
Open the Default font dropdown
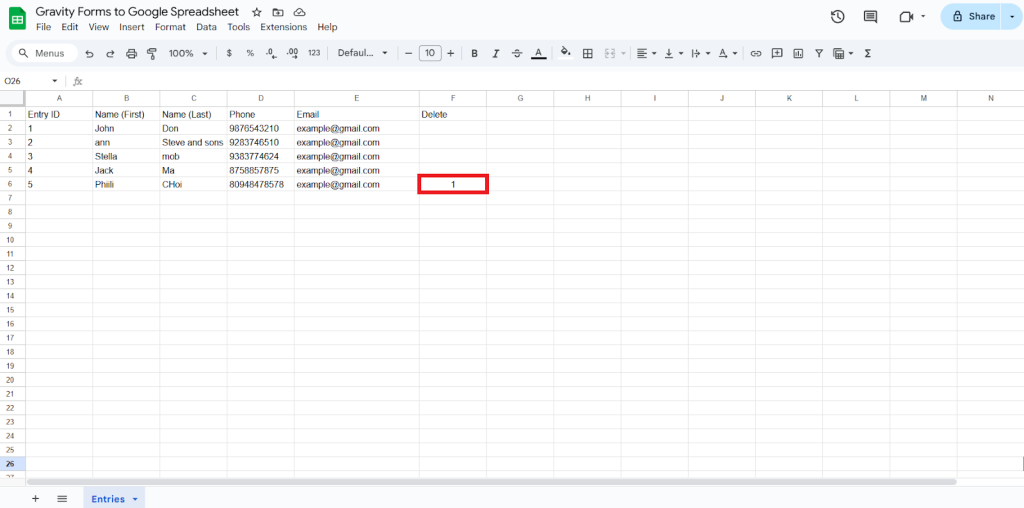point(362,54)
